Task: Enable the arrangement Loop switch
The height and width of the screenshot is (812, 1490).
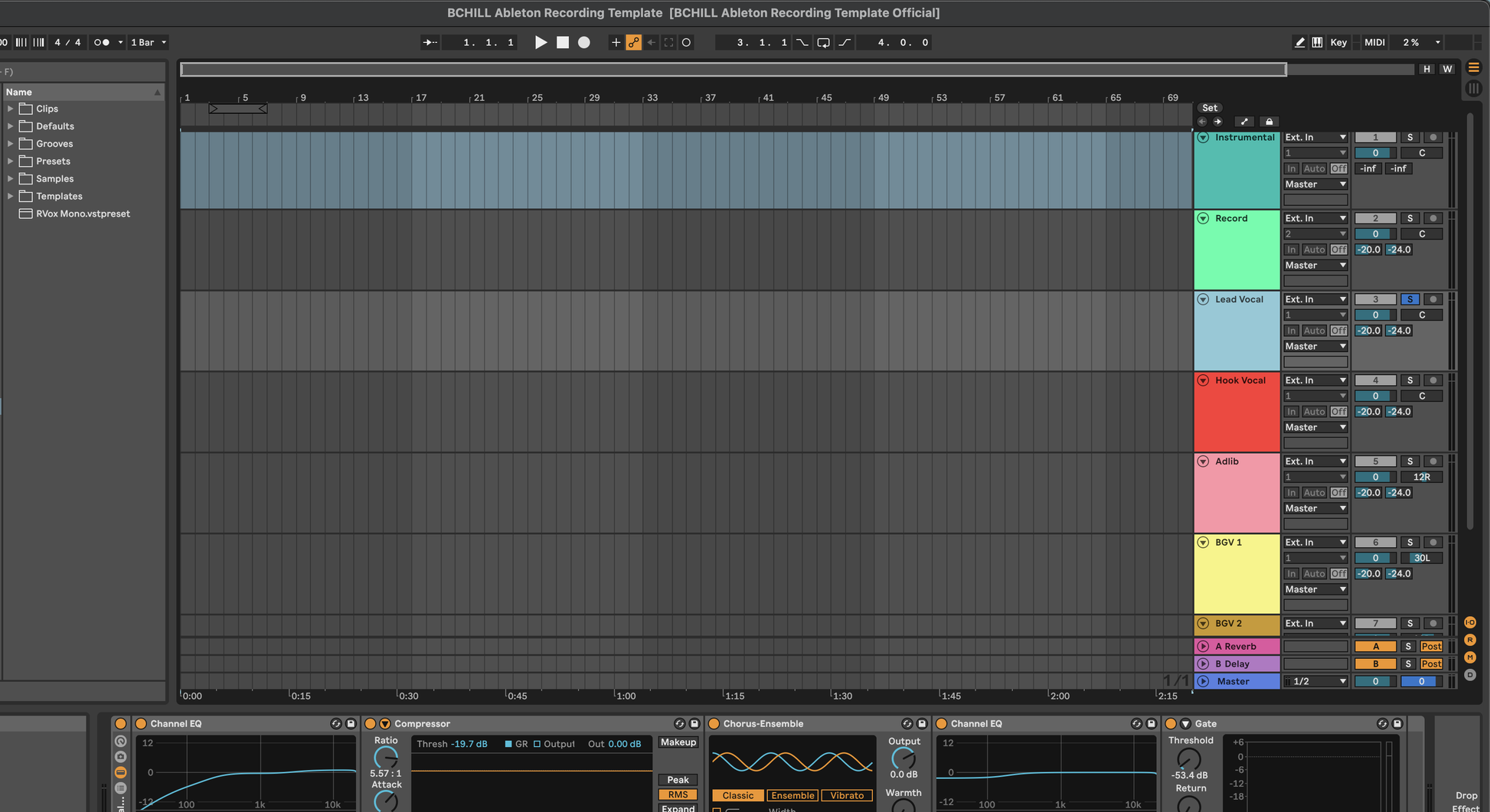Action: (823, 43)
